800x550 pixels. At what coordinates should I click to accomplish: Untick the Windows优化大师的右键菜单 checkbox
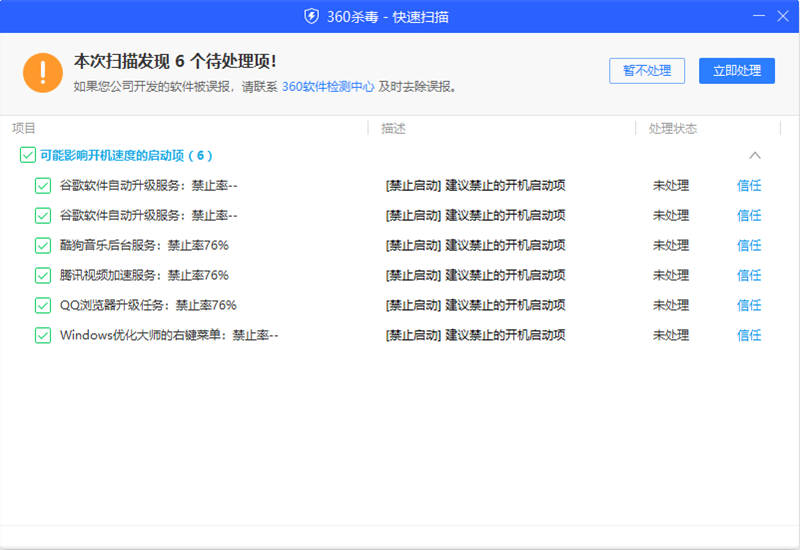pos(43,335)
